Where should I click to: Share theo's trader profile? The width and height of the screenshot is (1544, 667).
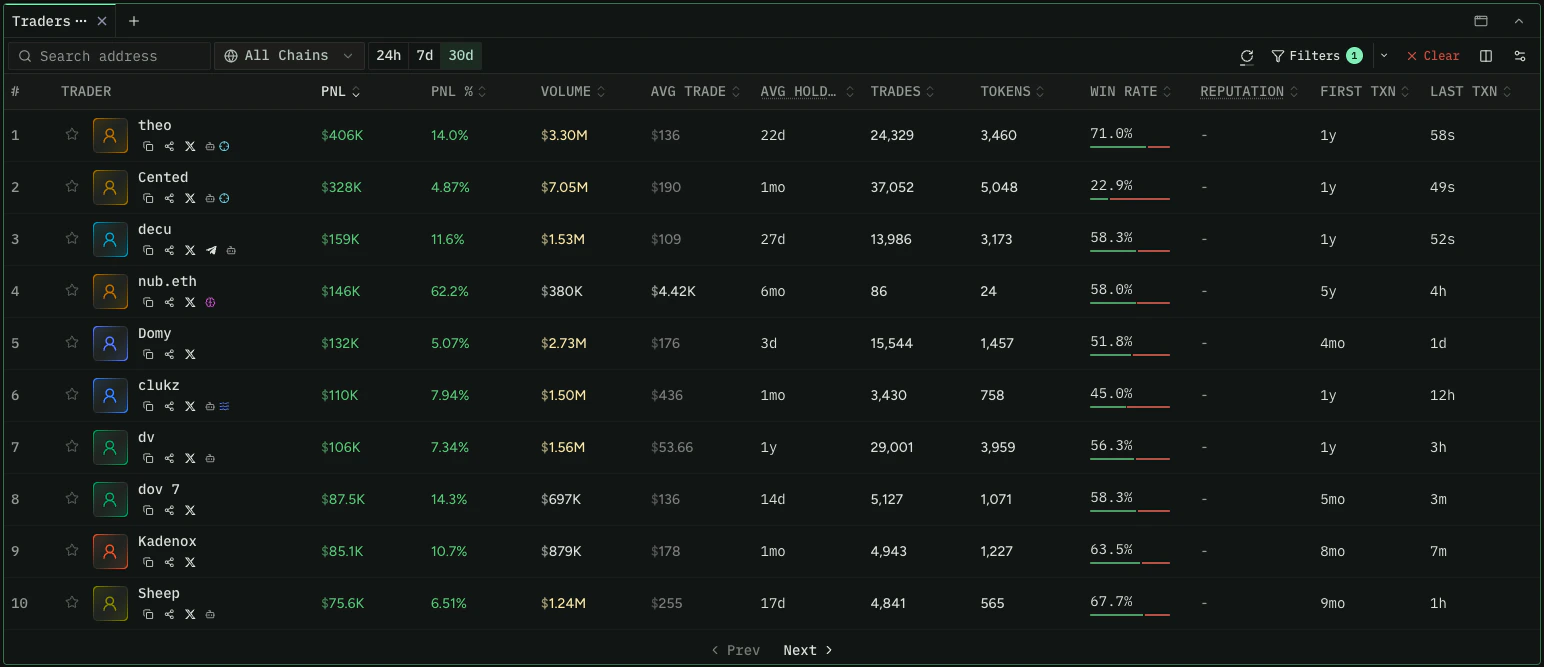click(x=169, y=146)
